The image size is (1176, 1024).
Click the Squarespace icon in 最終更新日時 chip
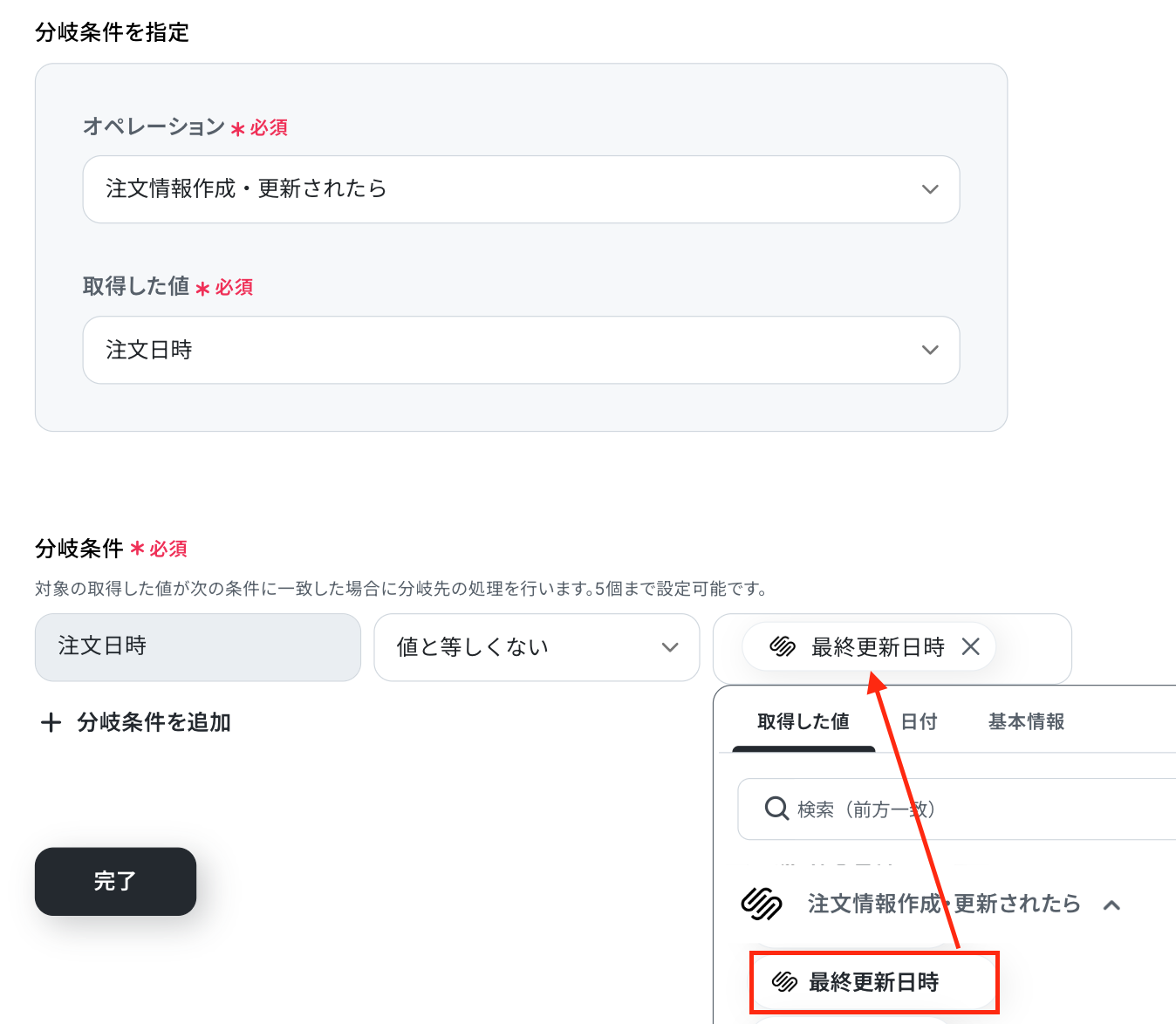(783, 646)
